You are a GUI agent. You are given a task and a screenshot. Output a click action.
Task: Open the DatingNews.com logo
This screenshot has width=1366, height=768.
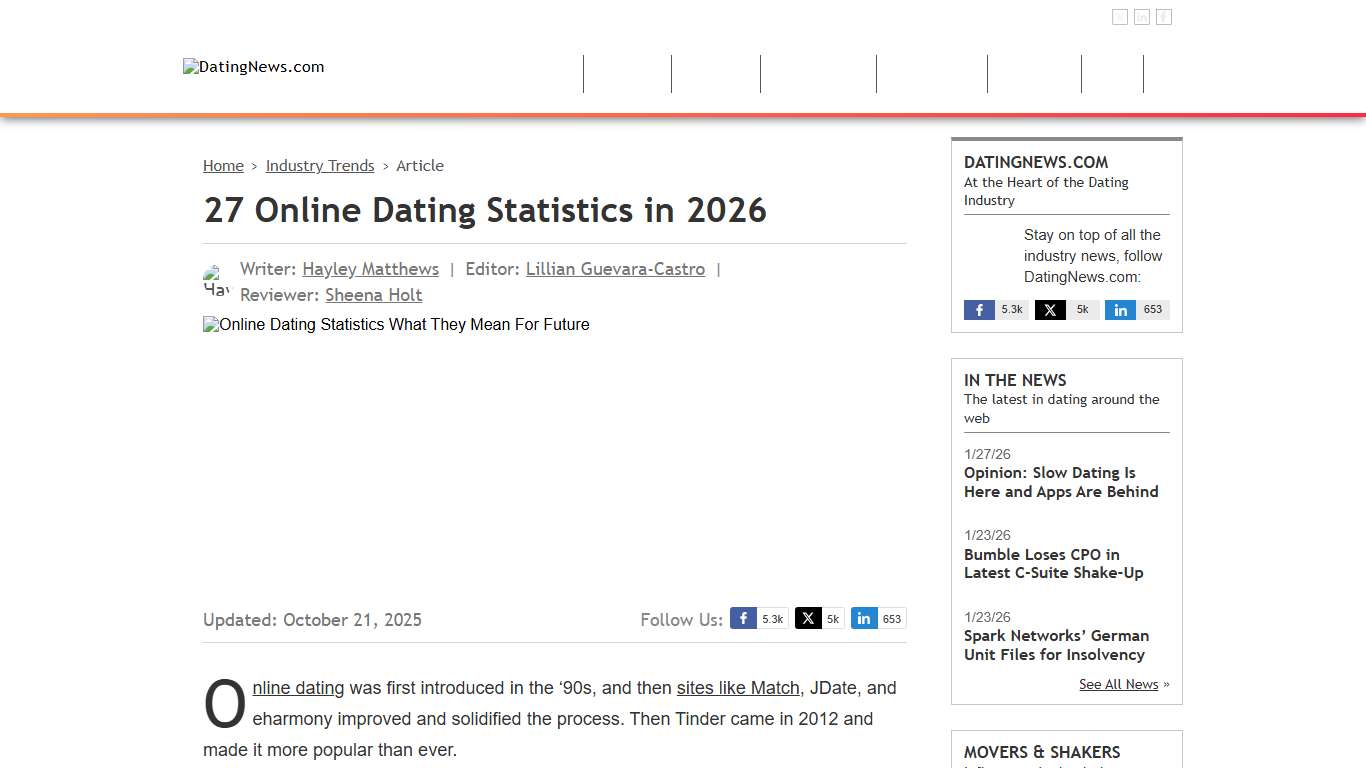253,67
